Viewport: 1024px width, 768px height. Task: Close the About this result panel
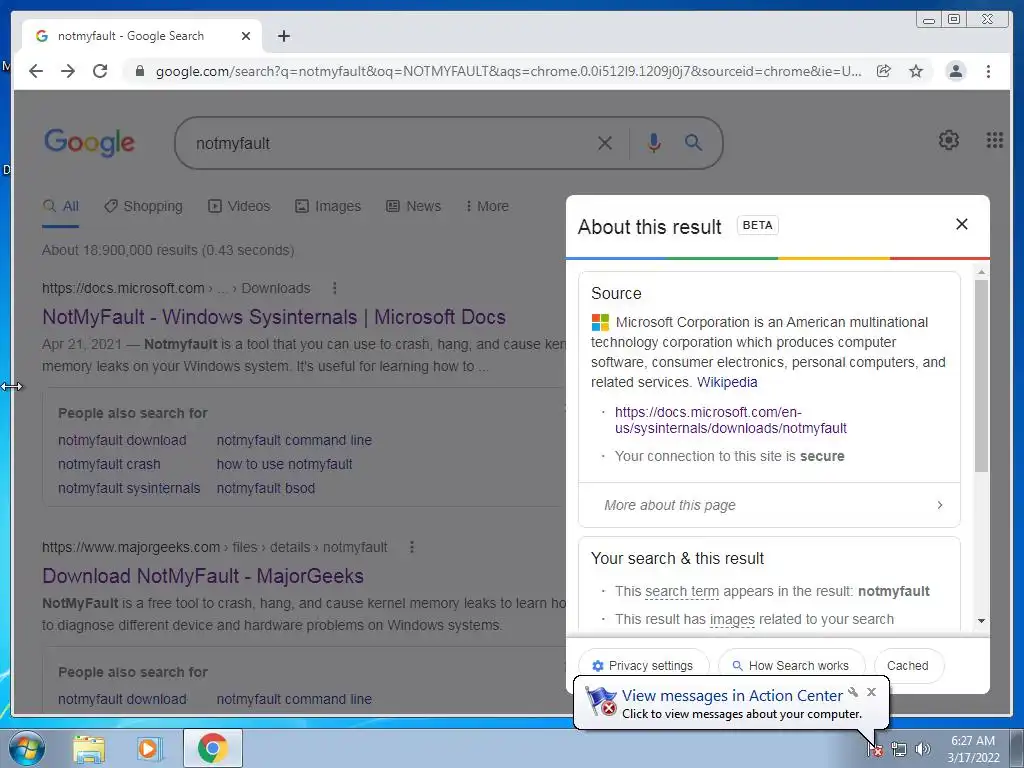click(961, 225)
